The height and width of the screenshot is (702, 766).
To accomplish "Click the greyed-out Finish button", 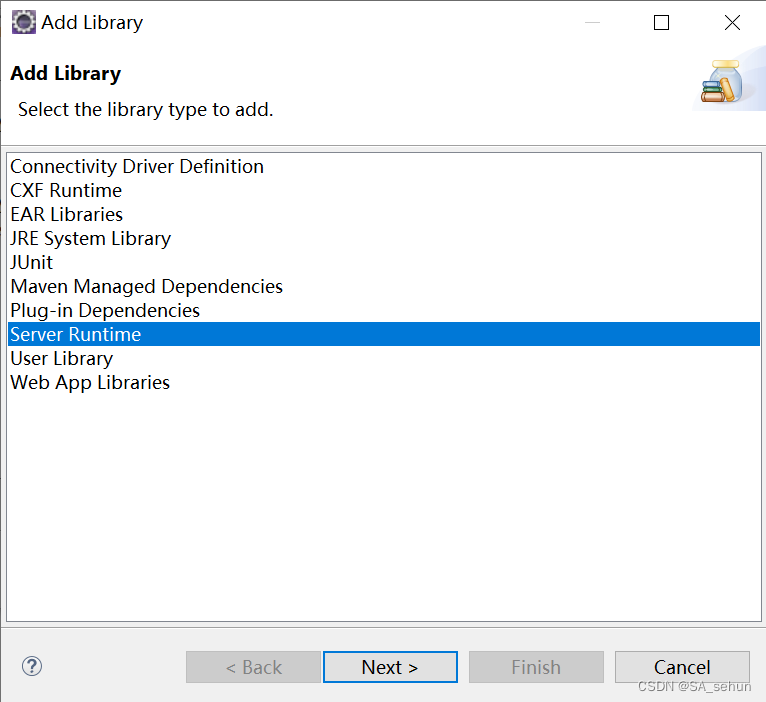I will pos(536,667).
